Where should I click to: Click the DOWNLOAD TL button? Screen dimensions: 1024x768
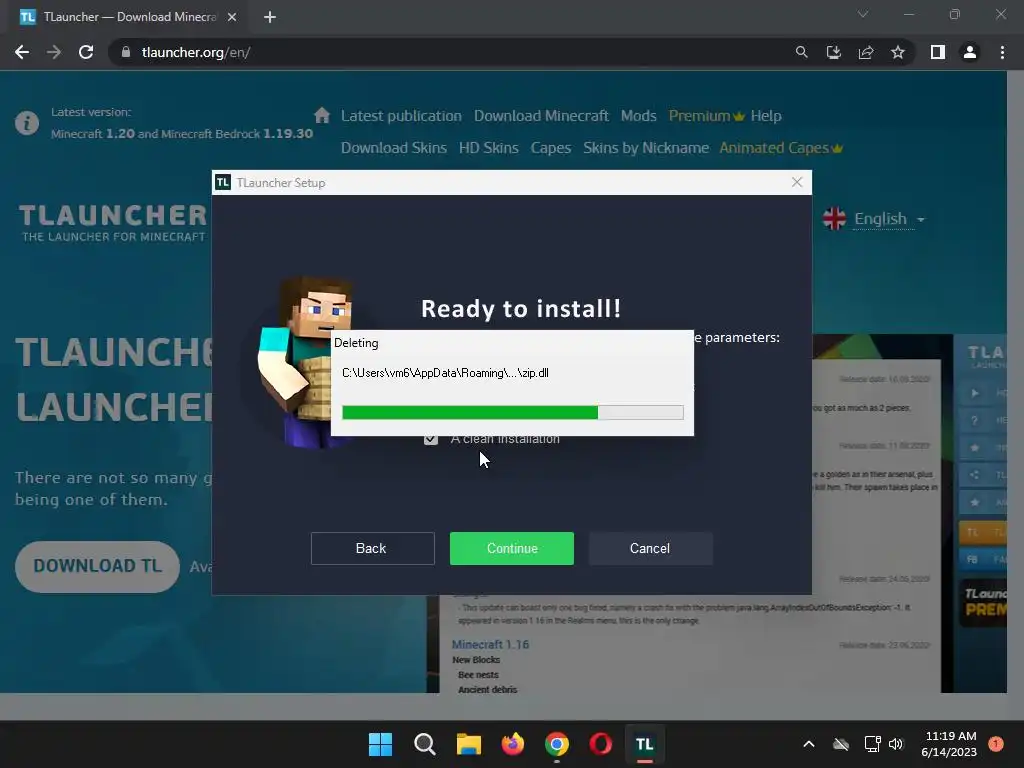point(97,566)
